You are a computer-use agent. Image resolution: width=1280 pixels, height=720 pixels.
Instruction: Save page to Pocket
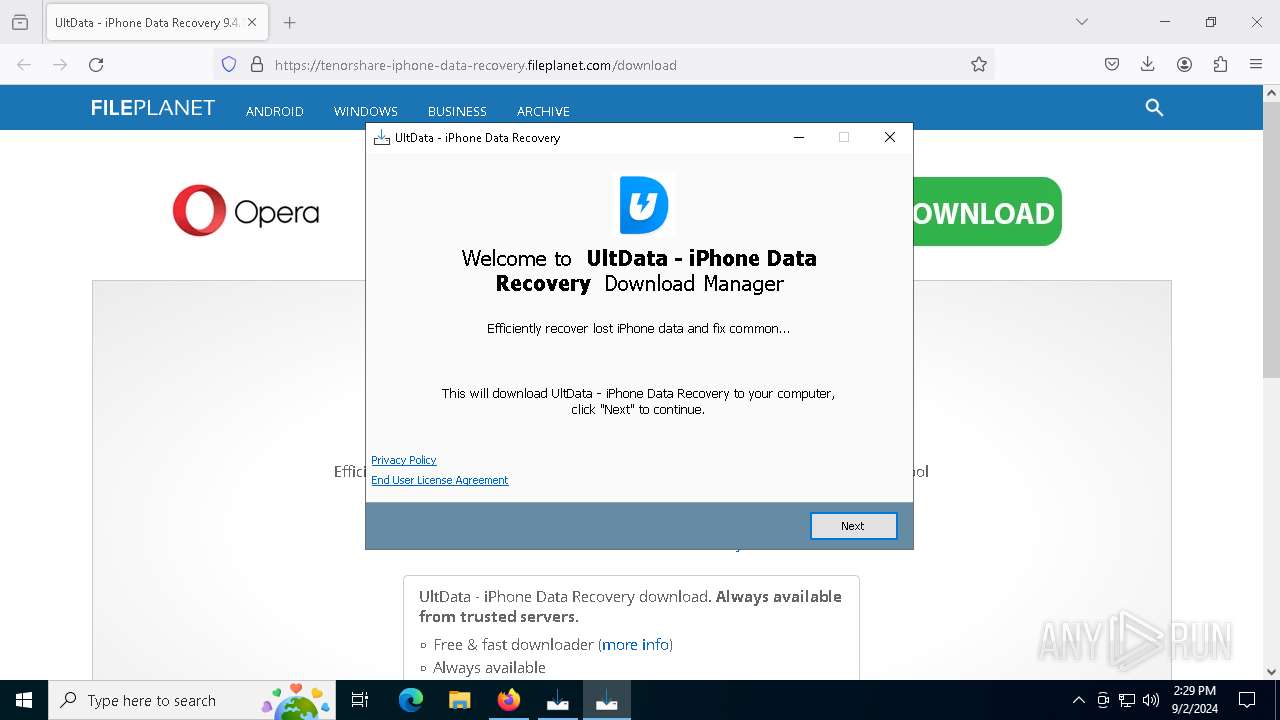[x=1112, y=65]
